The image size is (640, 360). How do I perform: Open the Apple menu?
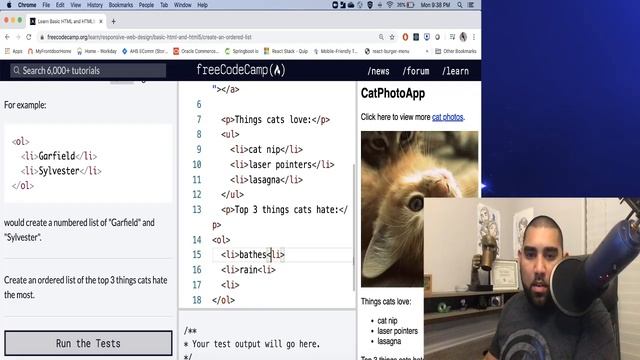[x=9, y=5]
